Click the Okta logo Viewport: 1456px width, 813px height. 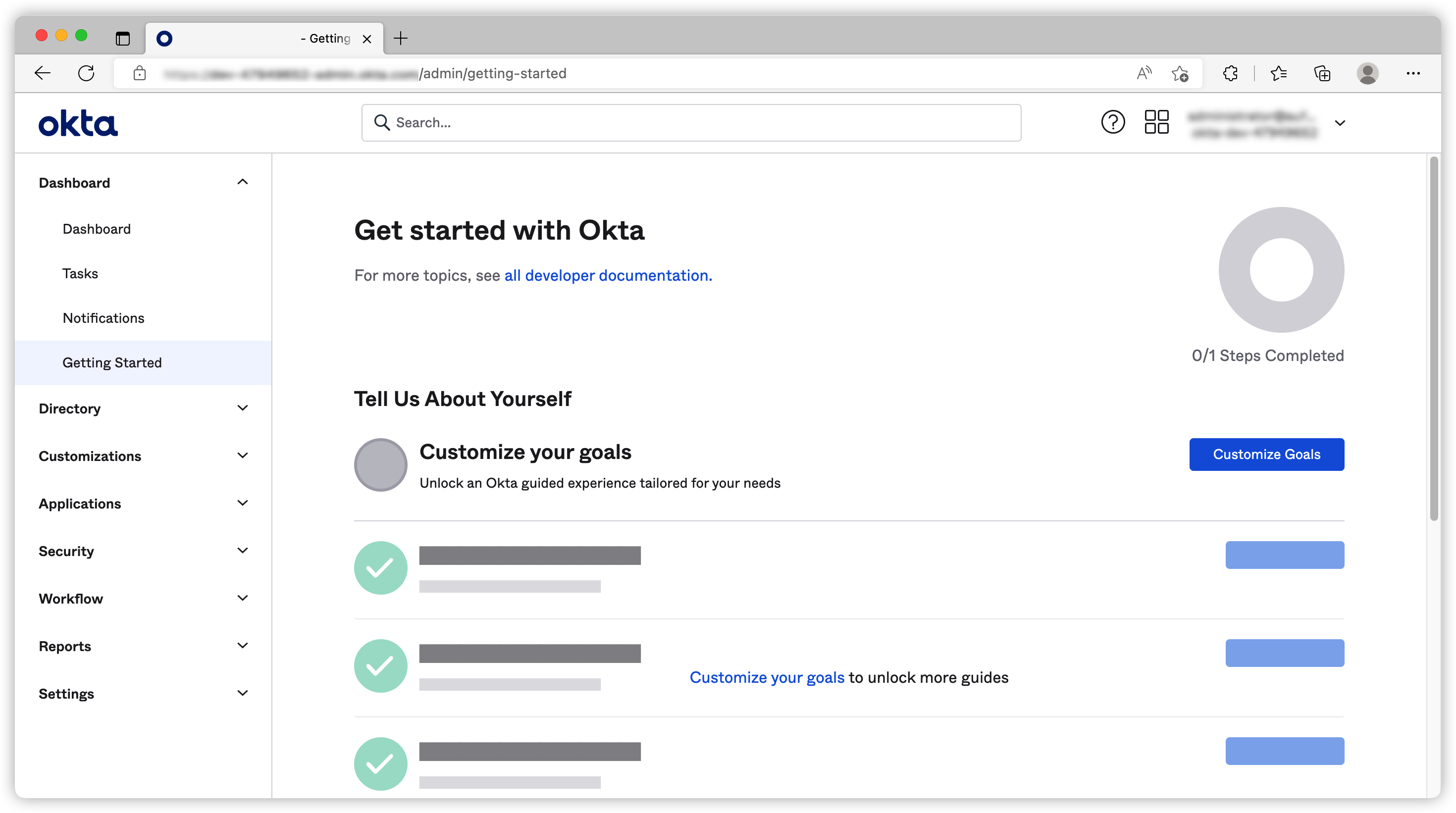(78, 123)
